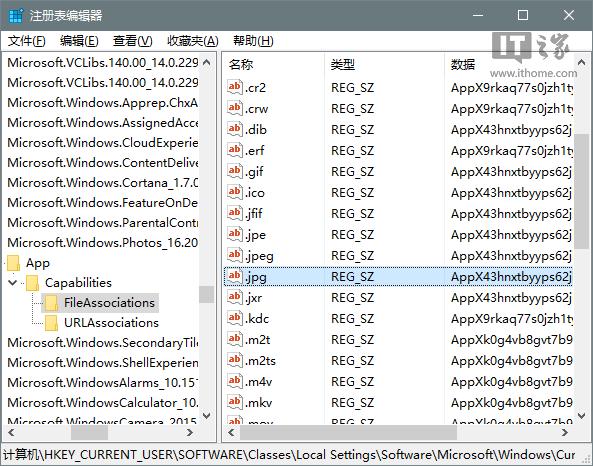Click the values pane vertical scrollbar thumb
Screen dimensions: 593x466
(581, 191)
